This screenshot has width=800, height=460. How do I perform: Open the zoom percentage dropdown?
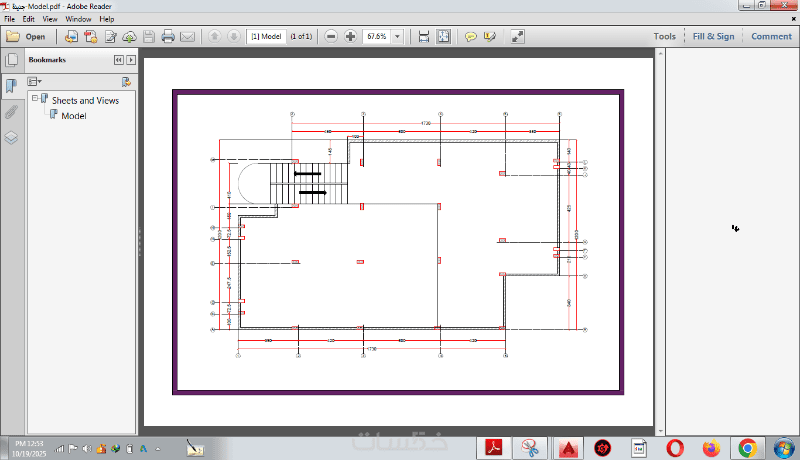397,37
